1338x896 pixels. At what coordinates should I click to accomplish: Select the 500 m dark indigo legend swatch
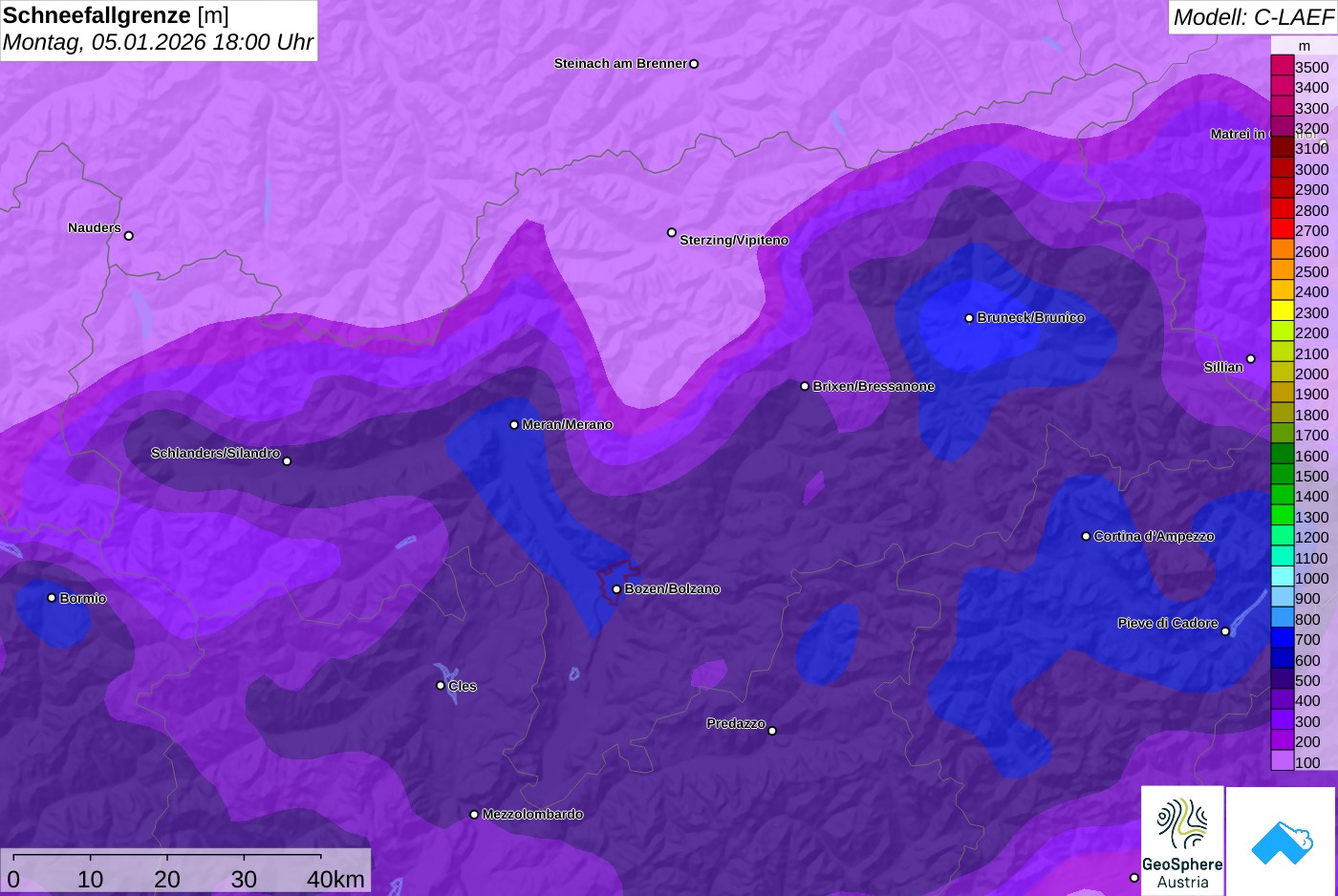tap(1282, 680)
